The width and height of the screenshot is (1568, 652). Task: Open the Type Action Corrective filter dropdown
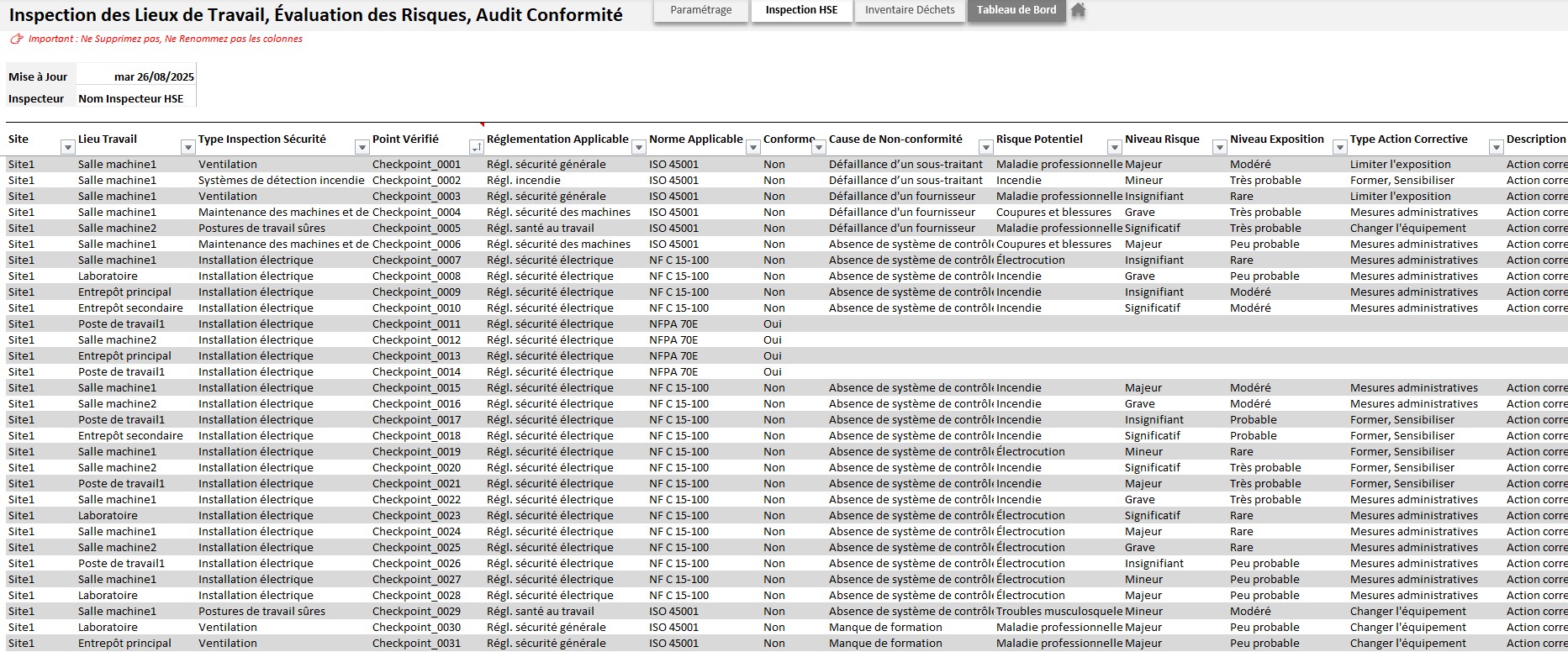[1497, 148]
